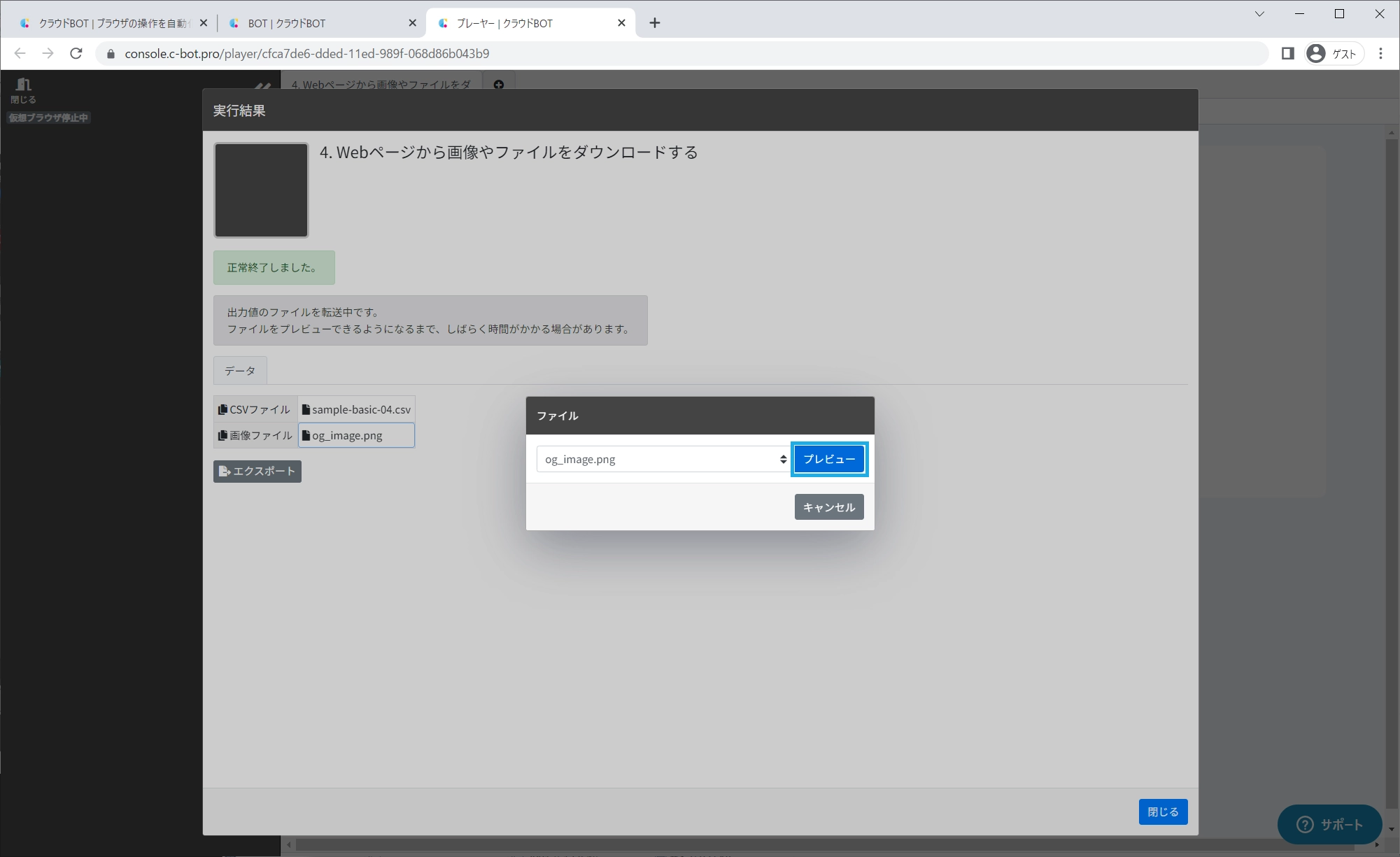Expand tab search chevron in title bar
Image resolution: width=1400 pixels, height=857 pixels.
[1259, 14]
